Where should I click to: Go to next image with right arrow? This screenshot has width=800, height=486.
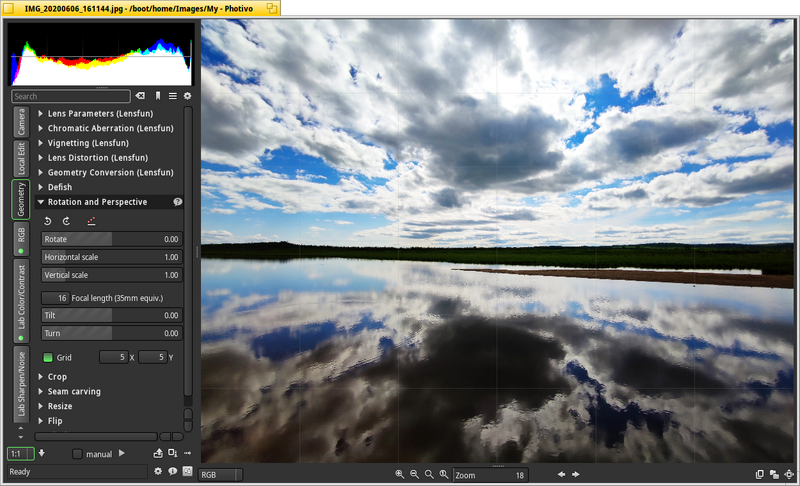tap(576, 474)
